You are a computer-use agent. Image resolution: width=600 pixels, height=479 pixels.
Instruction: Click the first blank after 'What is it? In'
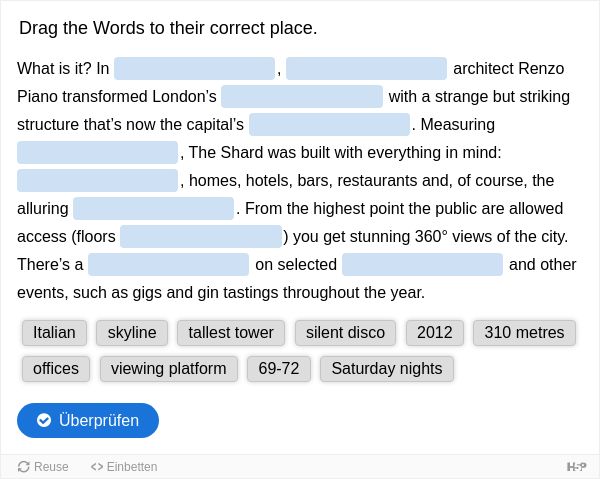click(x=194, y=68)
